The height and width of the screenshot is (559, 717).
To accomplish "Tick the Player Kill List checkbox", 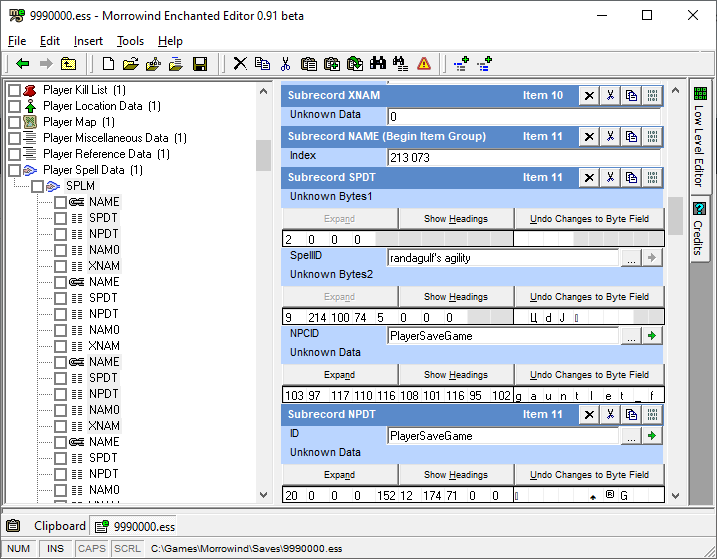I will [x=15, y=90].
